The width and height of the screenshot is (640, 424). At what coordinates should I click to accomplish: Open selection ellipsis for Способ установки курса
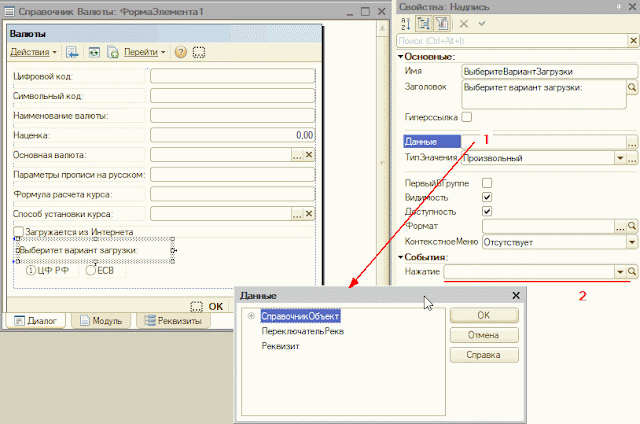click(x=297, y=214)
